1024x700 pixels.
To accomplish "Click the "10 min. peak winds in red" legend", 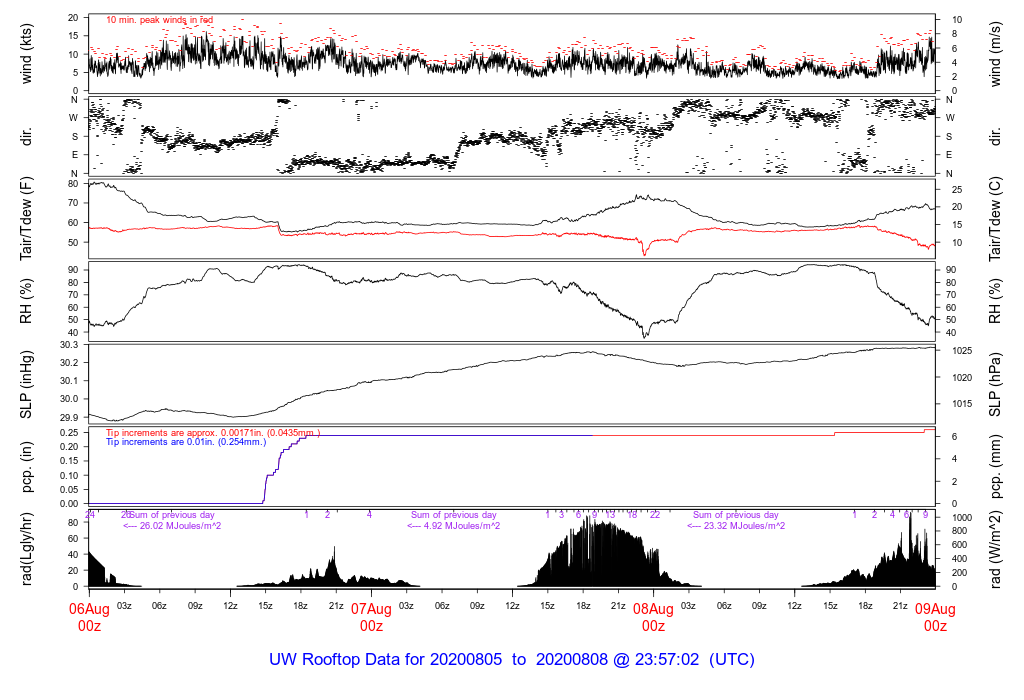I will click(159, 20).
